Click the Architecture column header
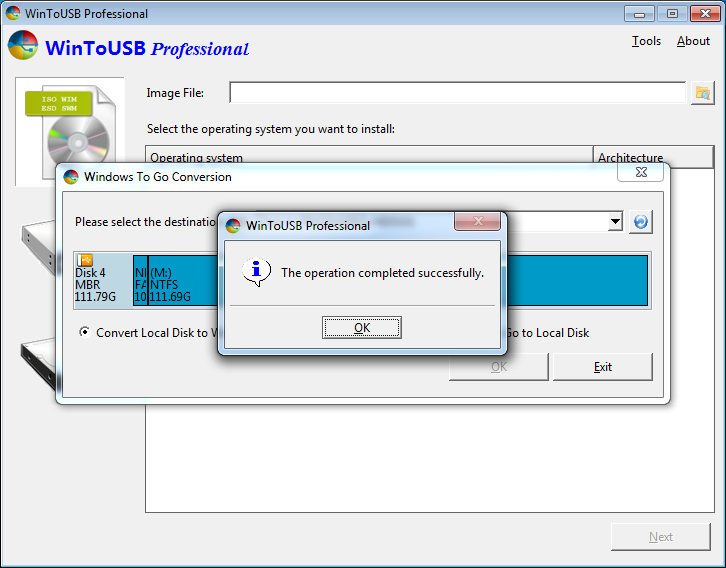726x568 pixels. 653,157
